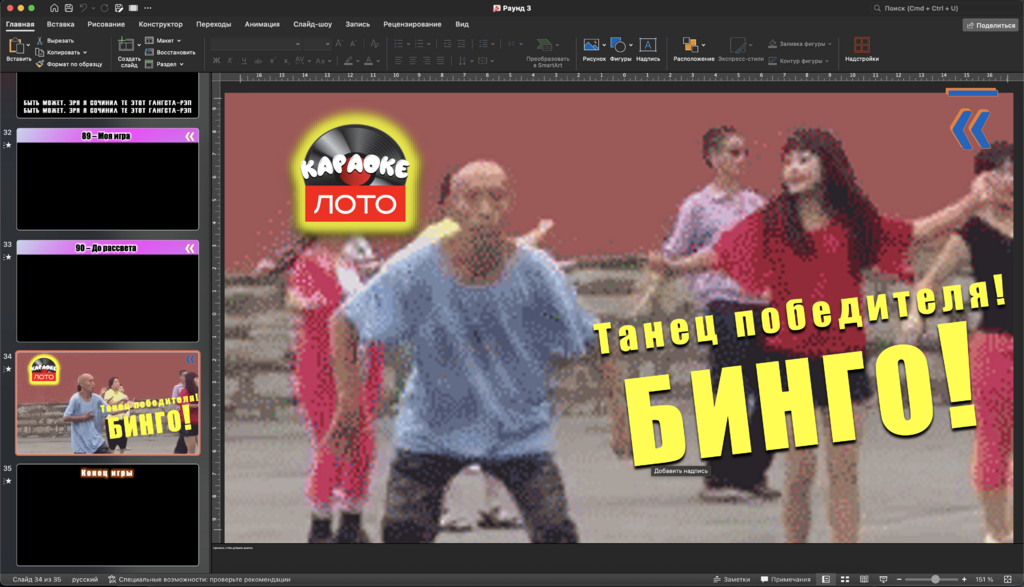Open the Рисование tab
Image resolution: width=1024 pixels, height=587 pixels.
[x=106, y=24]
